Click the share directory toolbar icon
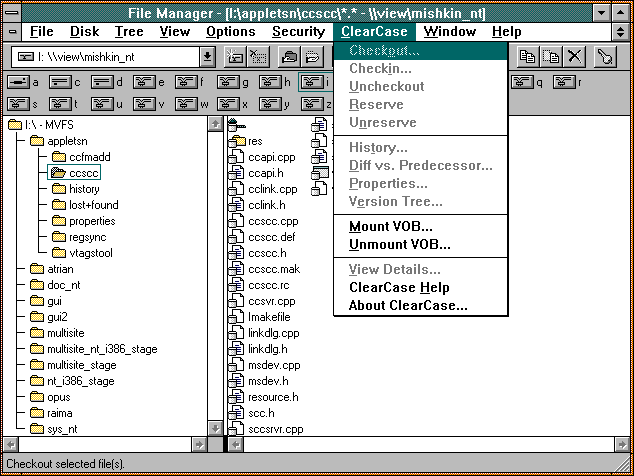Viewport: 634px width, 476px height. [289, 57]
